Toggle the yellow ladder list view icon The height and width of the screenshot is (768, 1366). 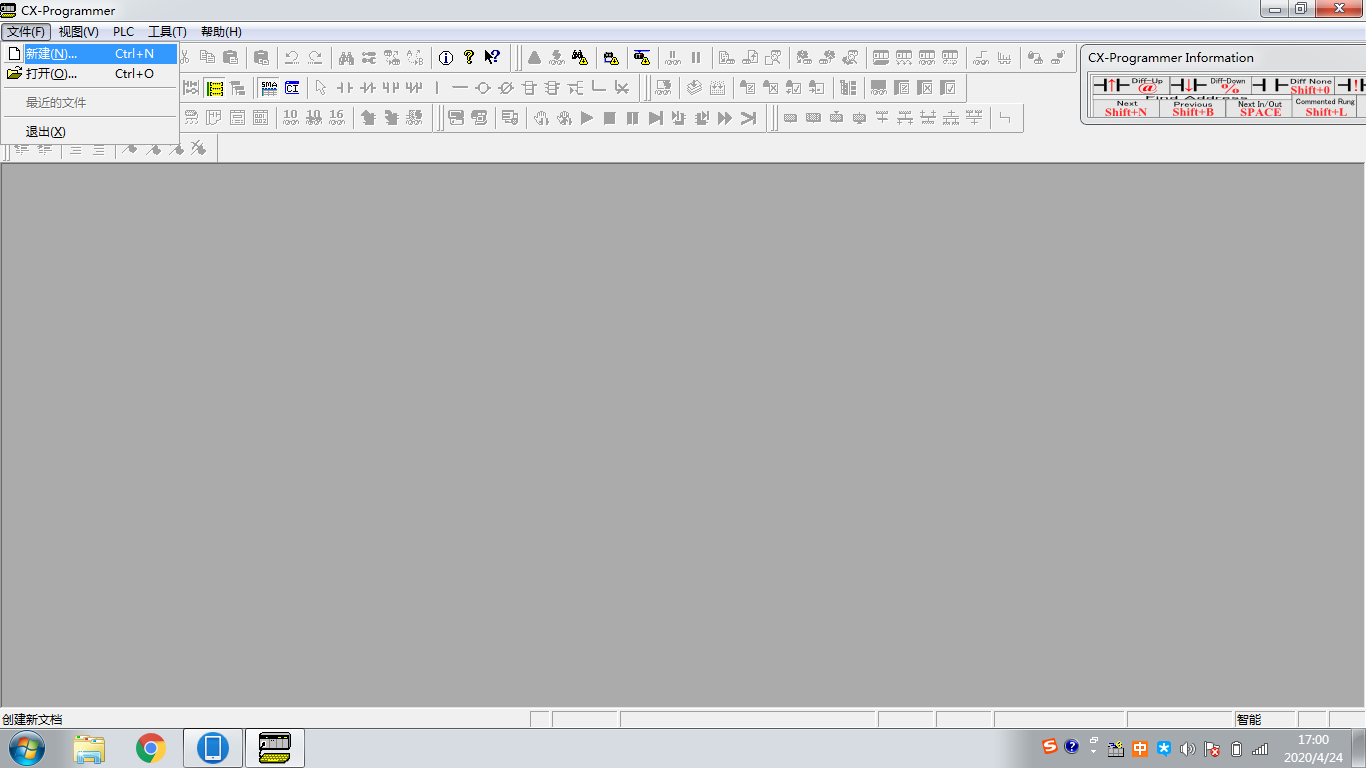coord(215,88)
